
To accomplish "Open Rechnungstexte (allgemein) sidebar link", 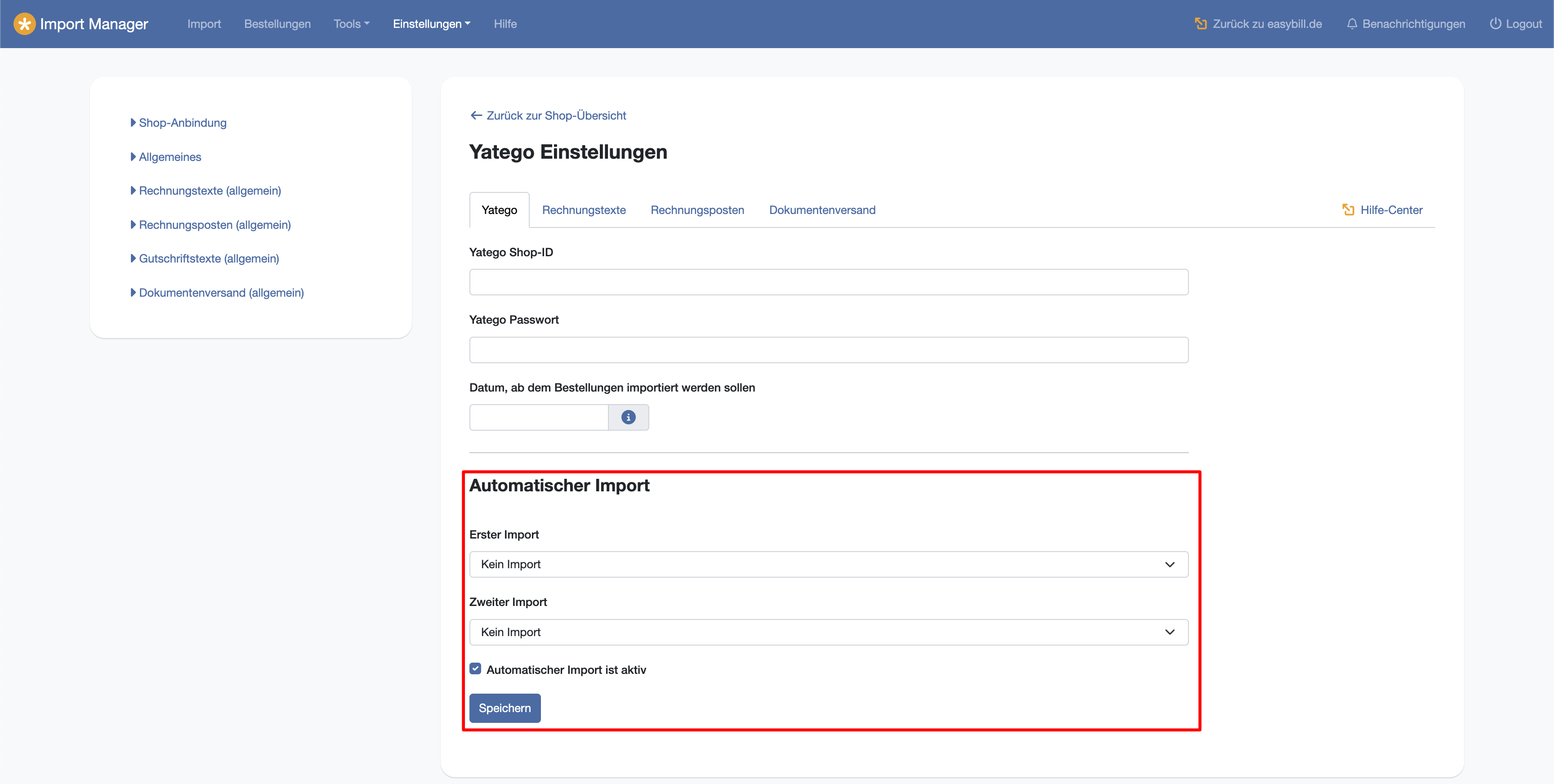I will click(x=210, y=191).
